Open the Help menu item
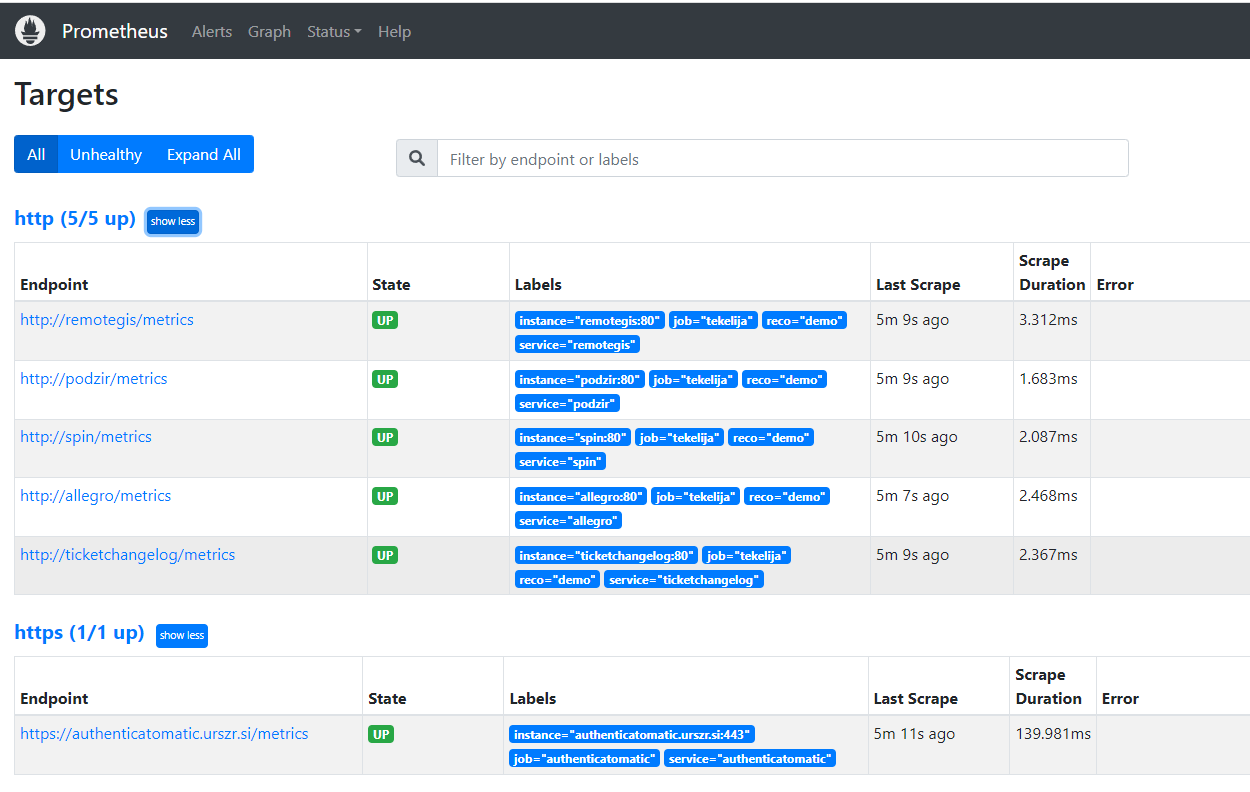 click(394, 32)
